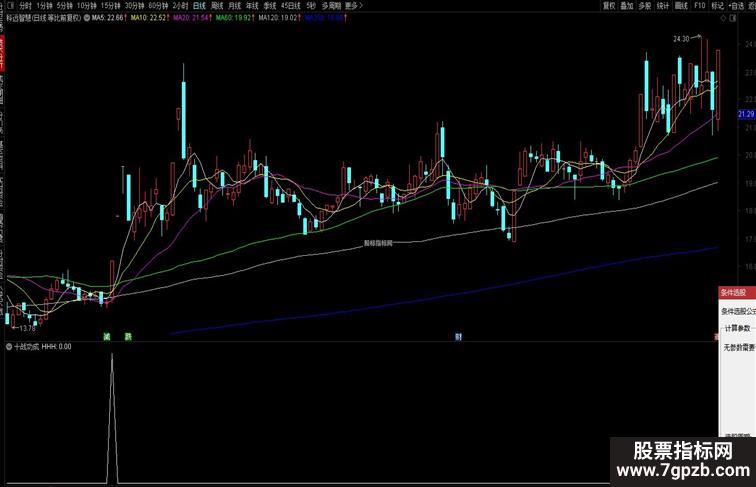This screenshot has width=756, height=487.
Task: Open F10 company info
Action: [x=700, y=6]
